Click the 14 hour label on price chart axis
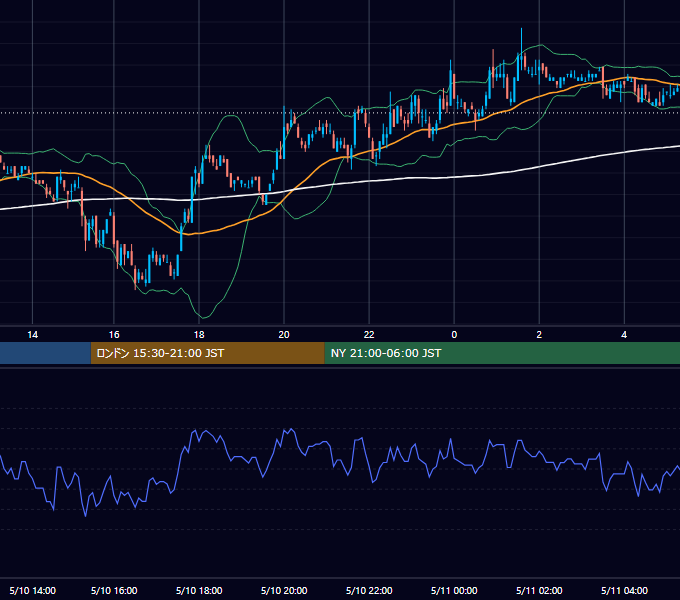The width and height of the screenshot is (680, 600). click(33, 335)
